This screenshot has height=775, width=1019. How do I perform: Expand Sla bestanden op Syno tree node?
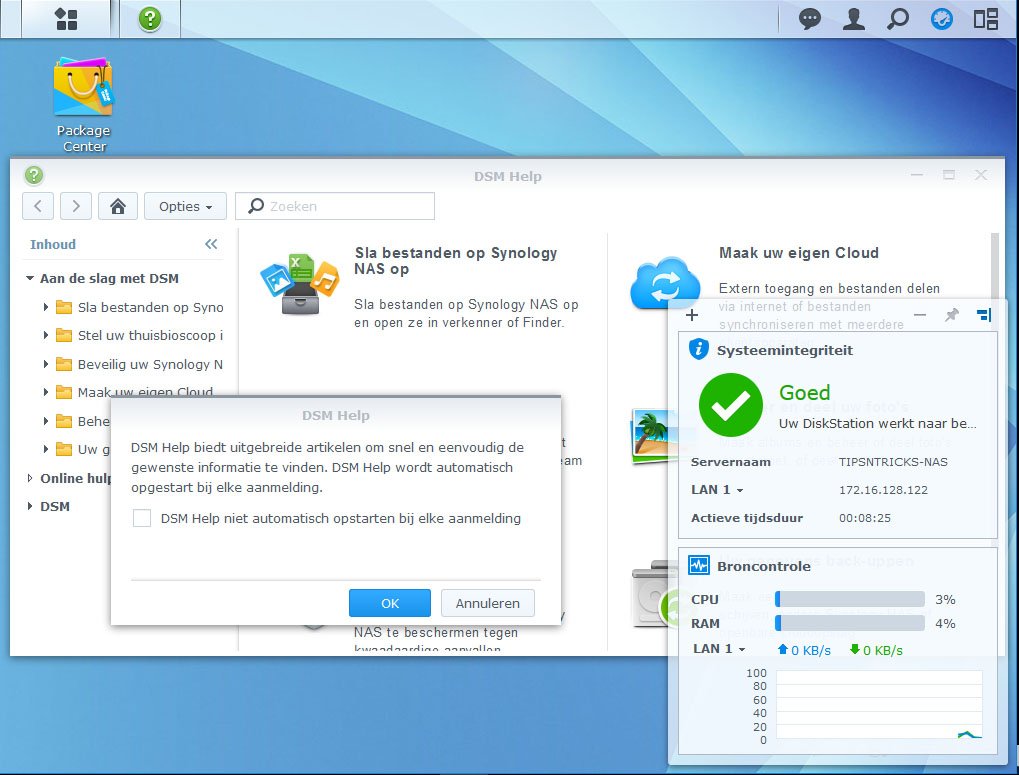coord(45,307)
